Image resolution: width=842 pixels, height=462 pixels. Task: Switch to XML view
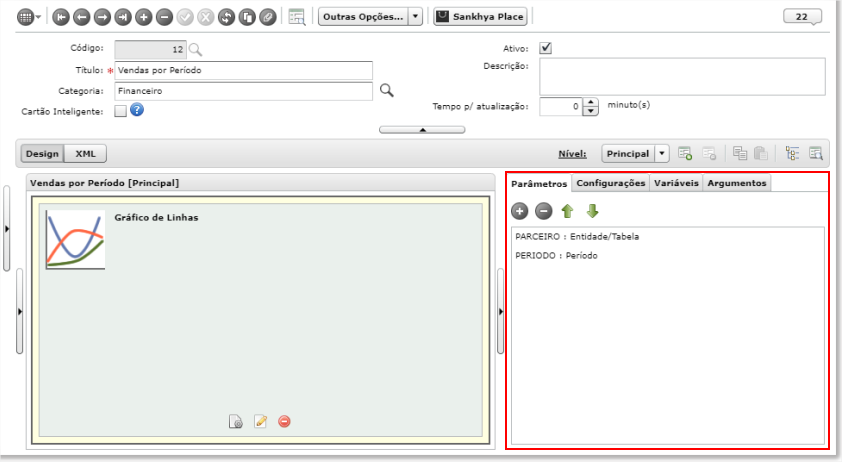[85, 154]
